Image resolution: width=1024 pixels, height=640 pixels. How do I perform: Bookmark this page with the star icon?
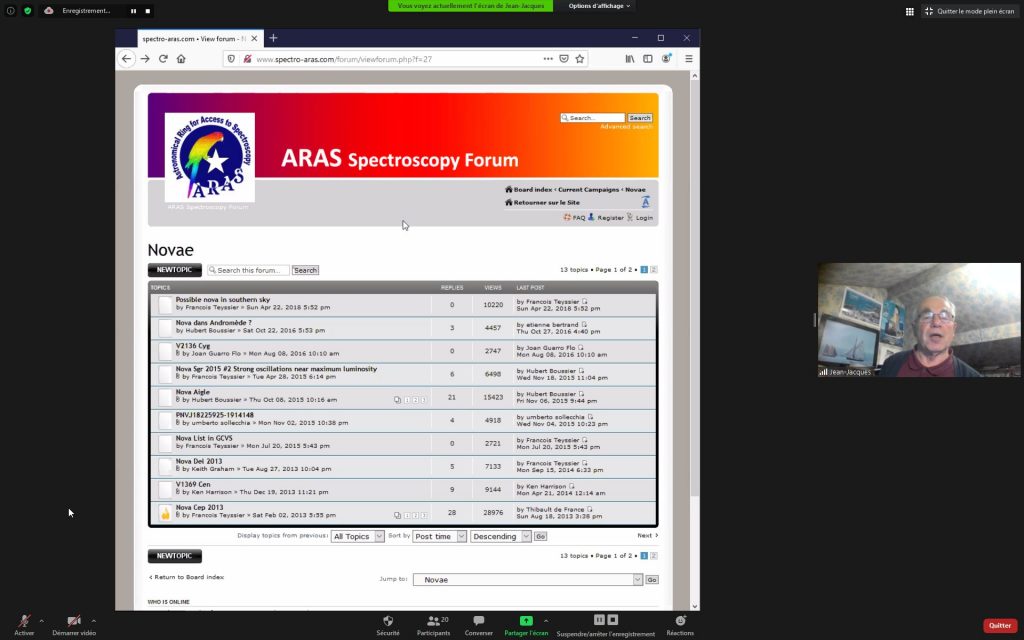tap(579, 59)
